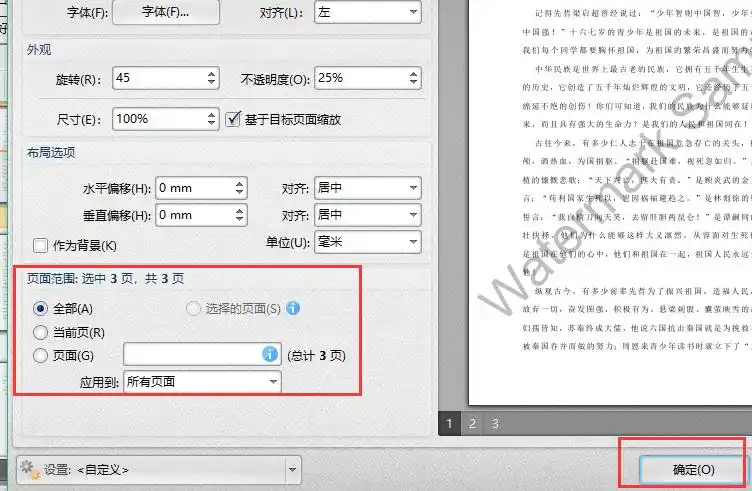
Task: Click info icon beside 选择的页面(S)
Action: (x=293, y=308)
